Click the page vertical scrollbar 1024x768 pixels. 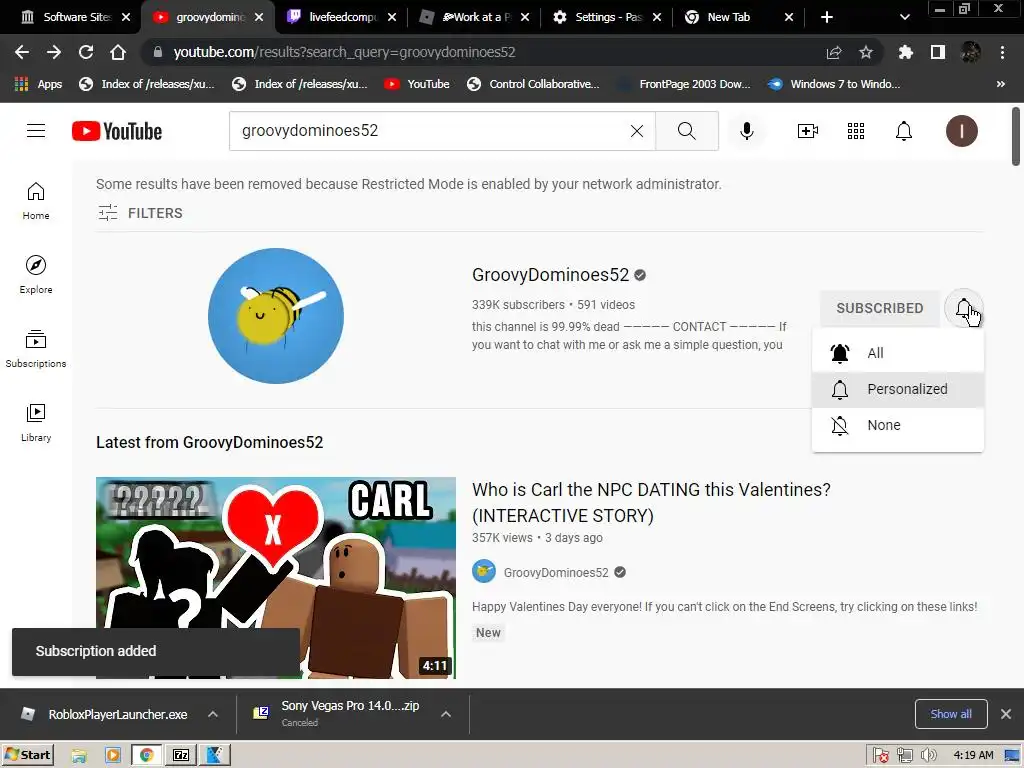(1016, 136)
